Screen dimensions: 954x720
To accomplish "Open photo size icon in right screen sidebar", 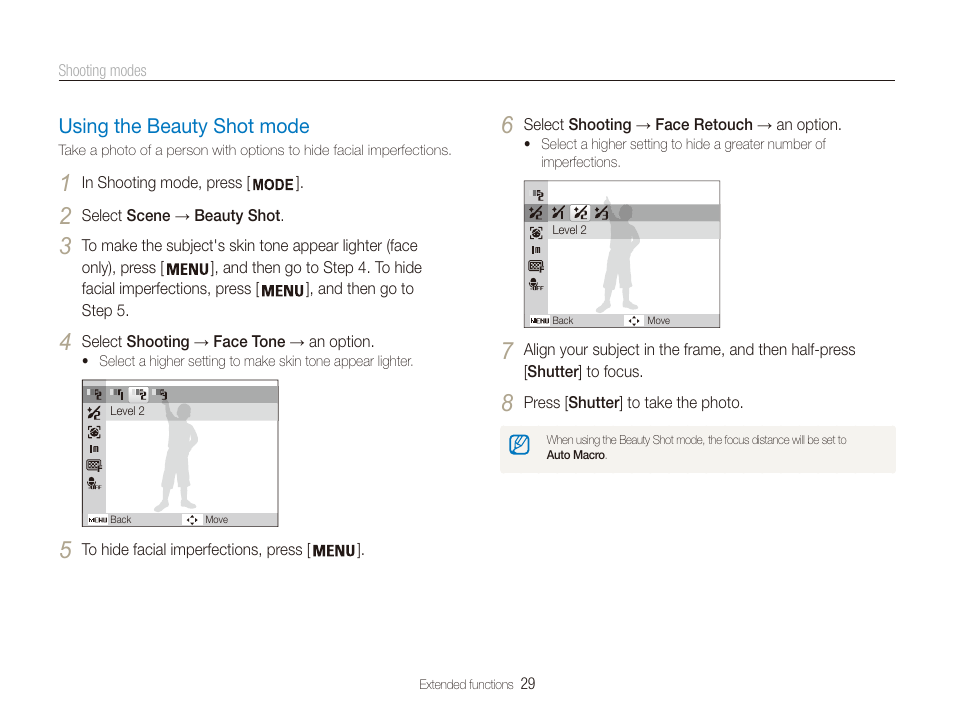I will tap(536, 250).
